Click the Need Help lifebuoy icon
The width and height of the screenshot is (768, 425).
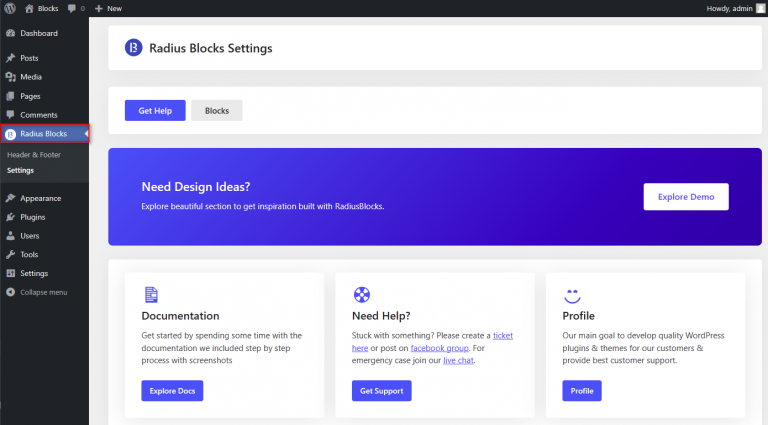[x=361, y=295]
